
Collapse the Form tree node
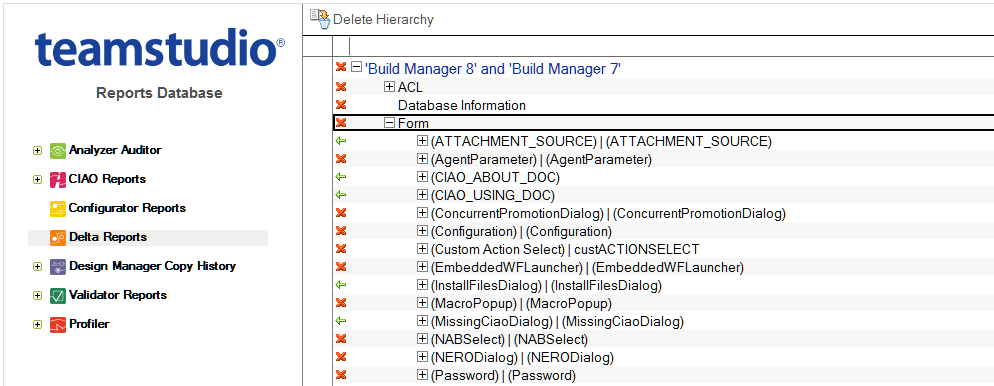[x=390, y=123]
